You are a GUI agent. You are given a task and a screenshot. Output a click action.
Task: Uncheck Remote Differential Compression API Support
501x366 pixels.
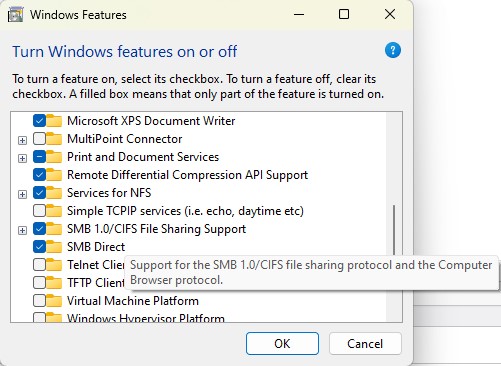coord(39,175)
